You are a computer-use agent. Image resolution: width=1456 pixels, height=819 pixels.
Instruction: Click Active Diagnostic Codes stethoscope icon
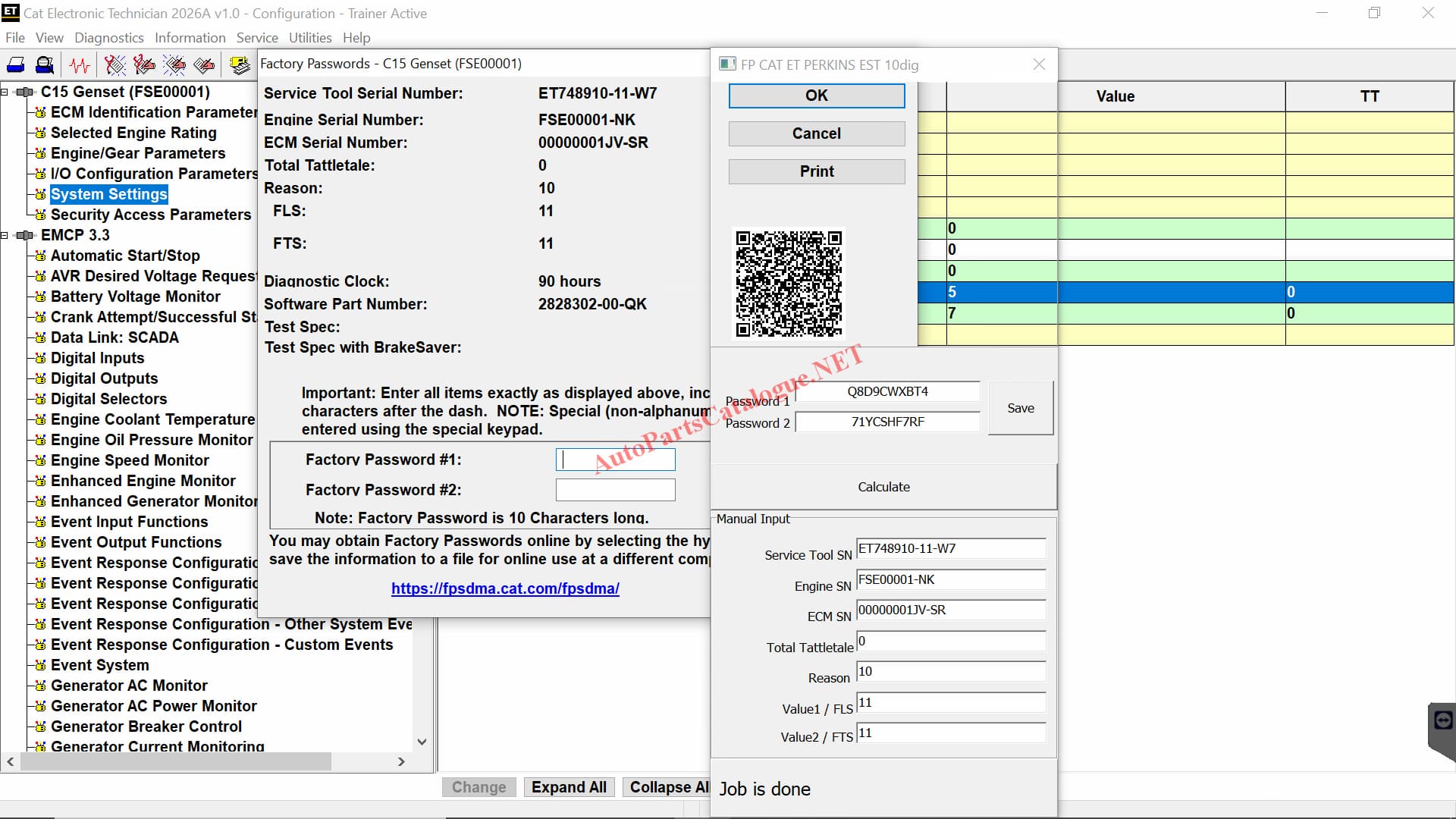(115, 65)
